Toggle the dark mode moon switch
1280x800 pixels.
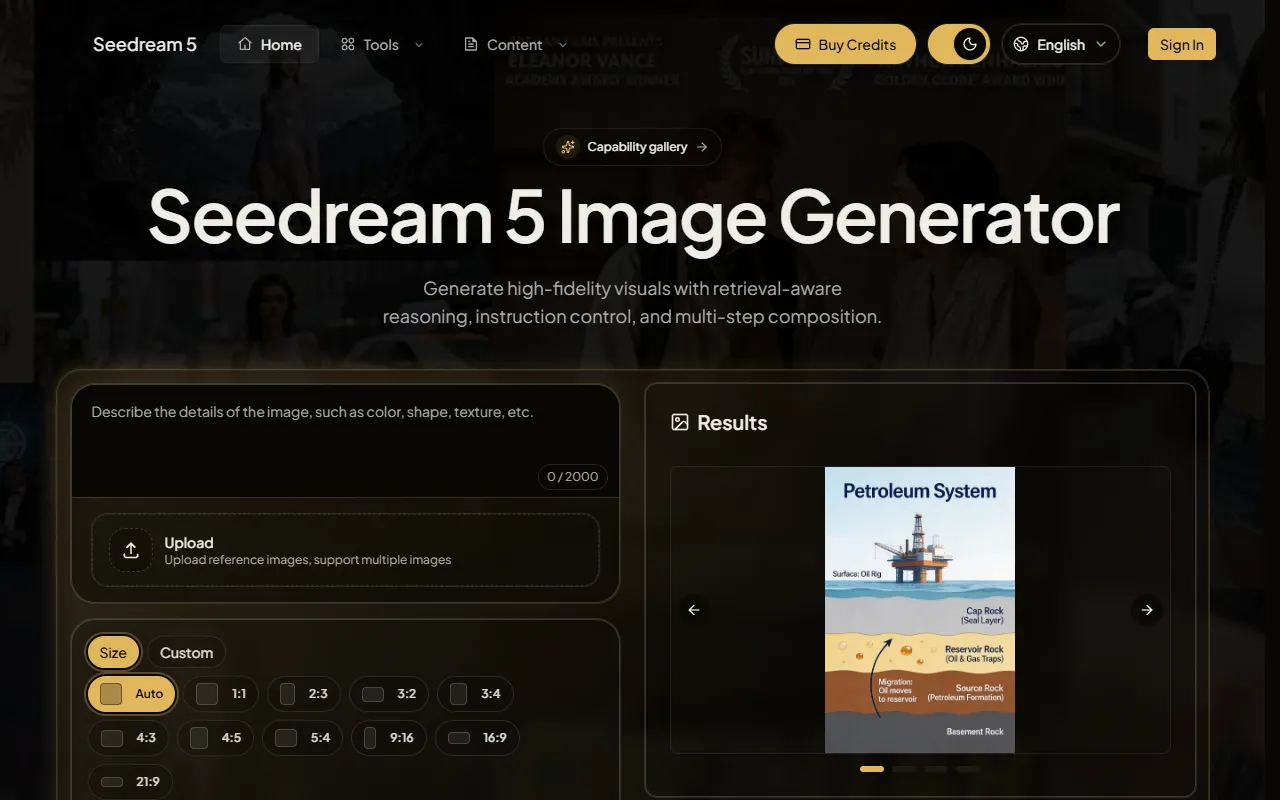coord(969,45)
